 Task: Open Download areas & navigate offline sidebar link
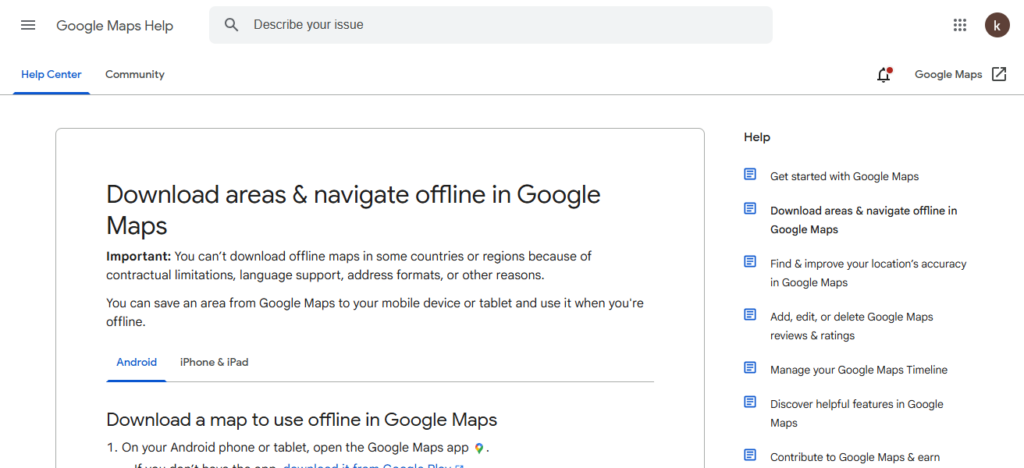[863, 220]
